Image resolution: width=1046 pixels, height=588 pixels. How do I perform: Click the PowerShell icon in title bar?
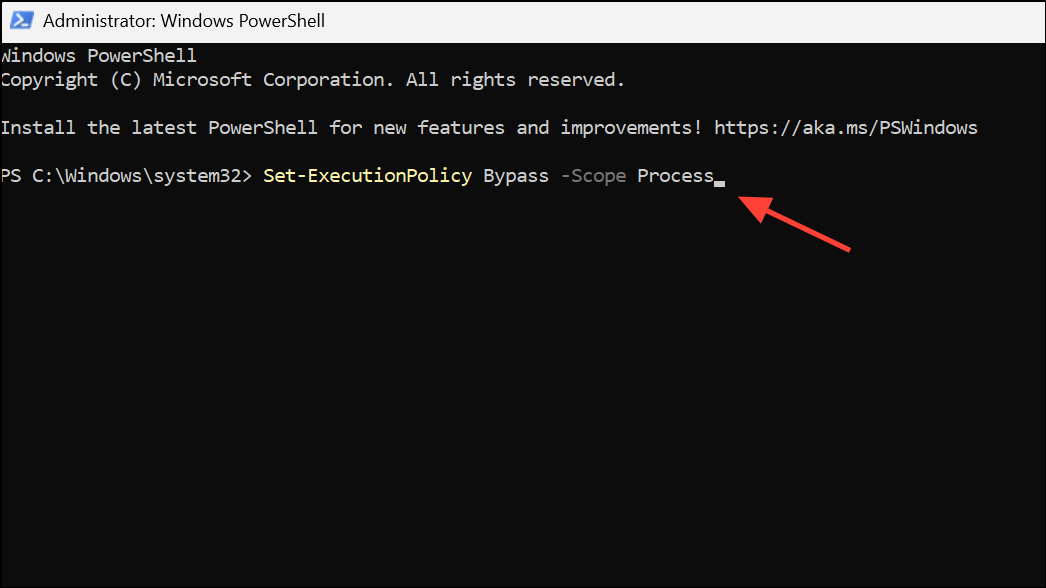(21, 21)
